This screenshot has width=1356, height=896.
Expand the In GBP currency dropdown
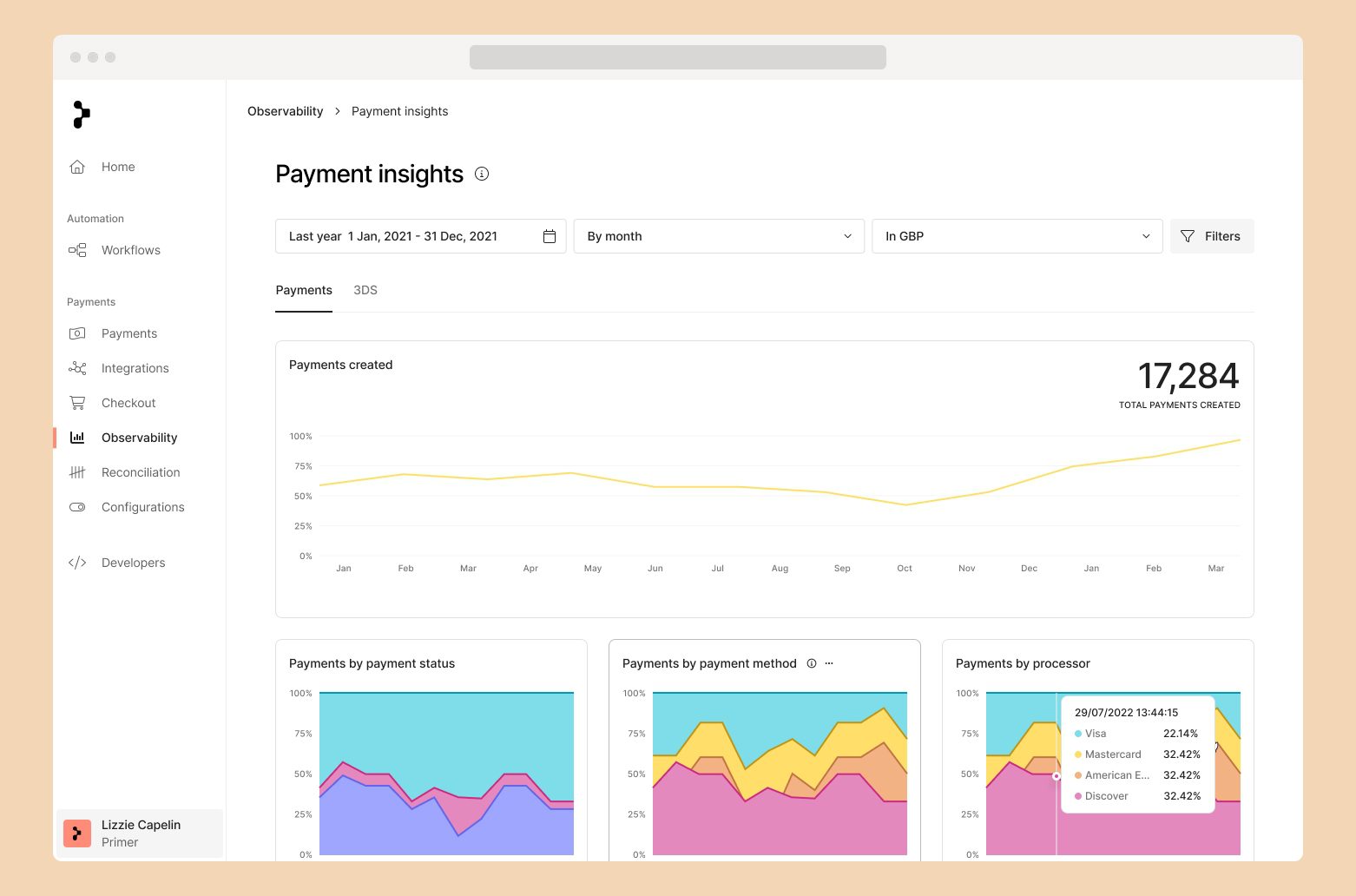(x=1017, y=236)
